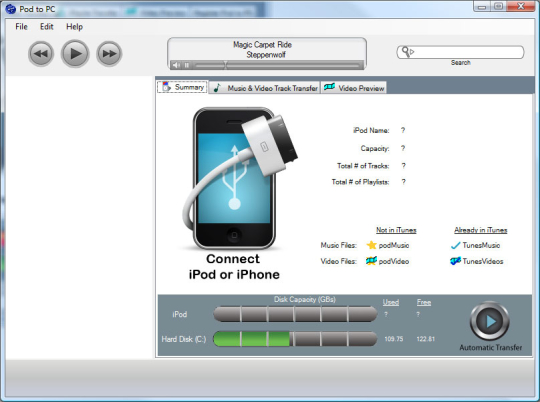Click the song title Magic Carpet Ride

click(262, 45)
